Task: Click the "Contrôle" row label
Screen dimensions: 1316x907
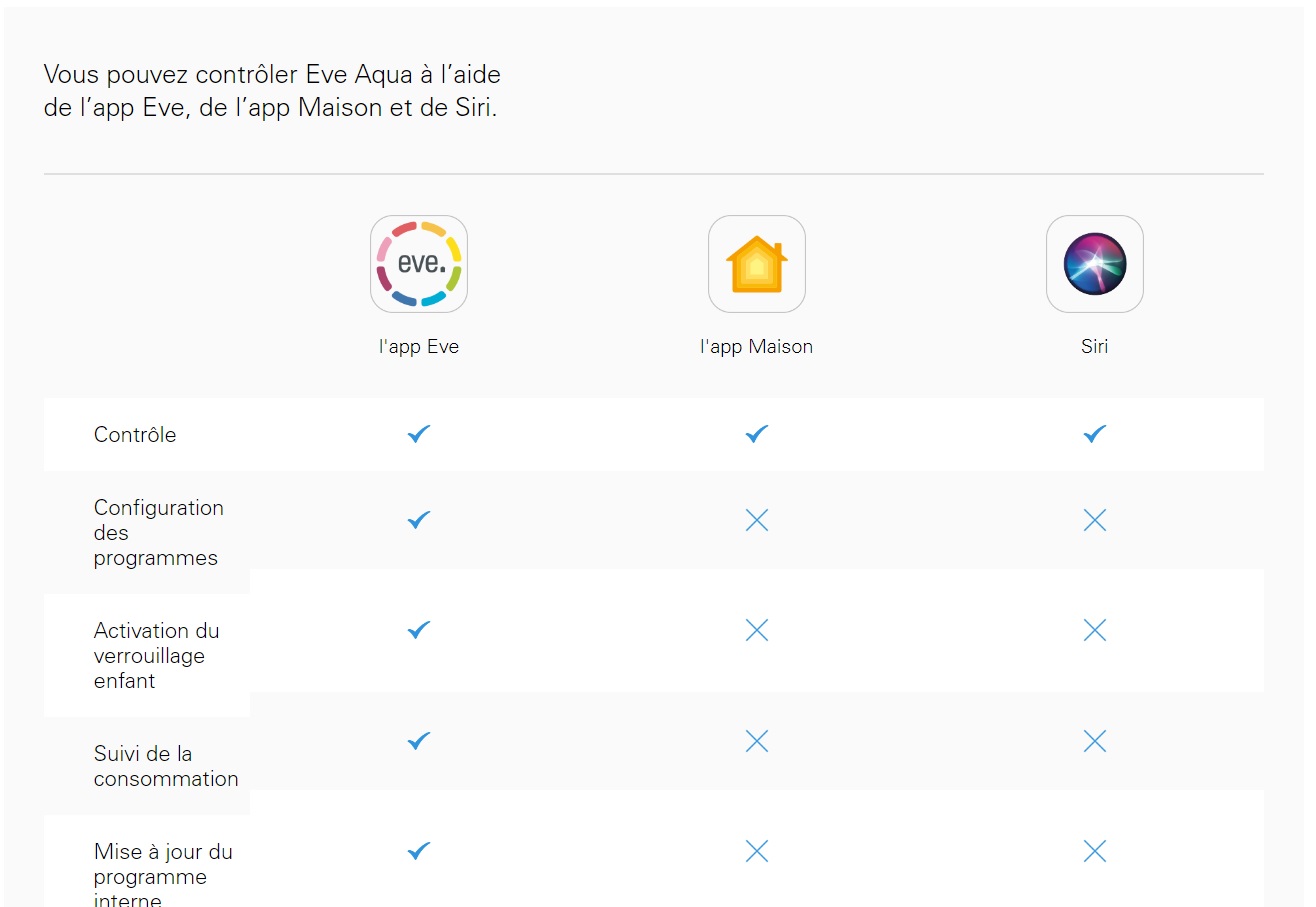Action: click(x=135, y=435)
